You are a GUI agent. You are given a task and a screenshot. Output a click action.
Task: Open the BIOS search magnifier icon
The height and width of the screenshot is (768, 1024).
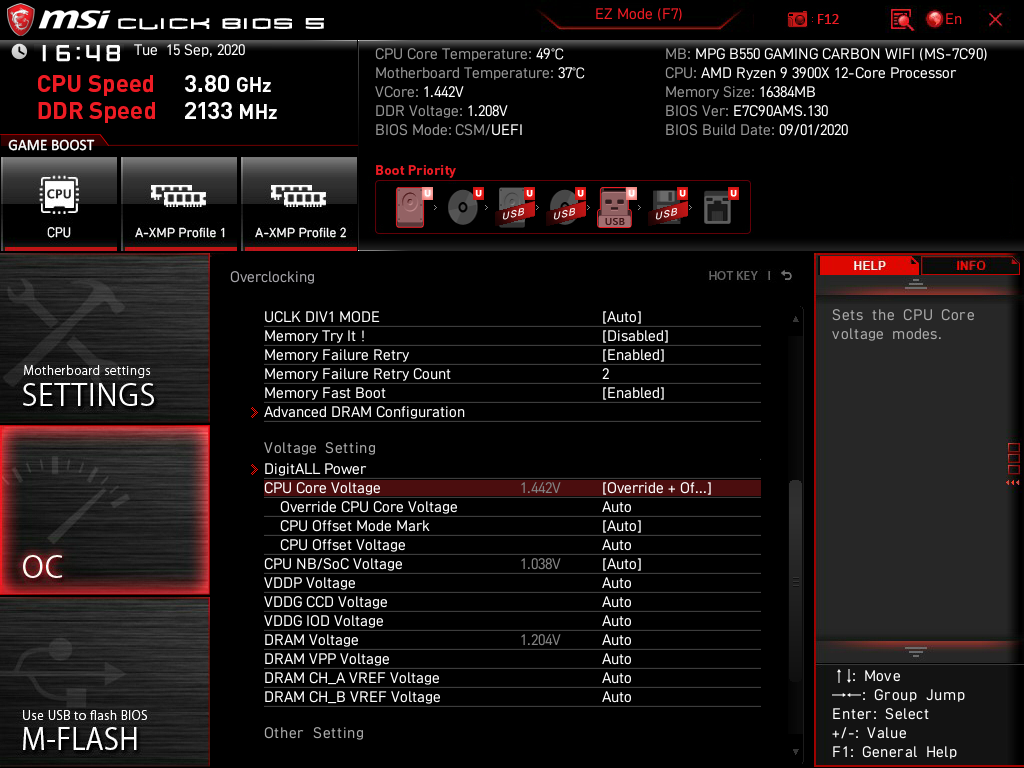(x=901, y=20)
